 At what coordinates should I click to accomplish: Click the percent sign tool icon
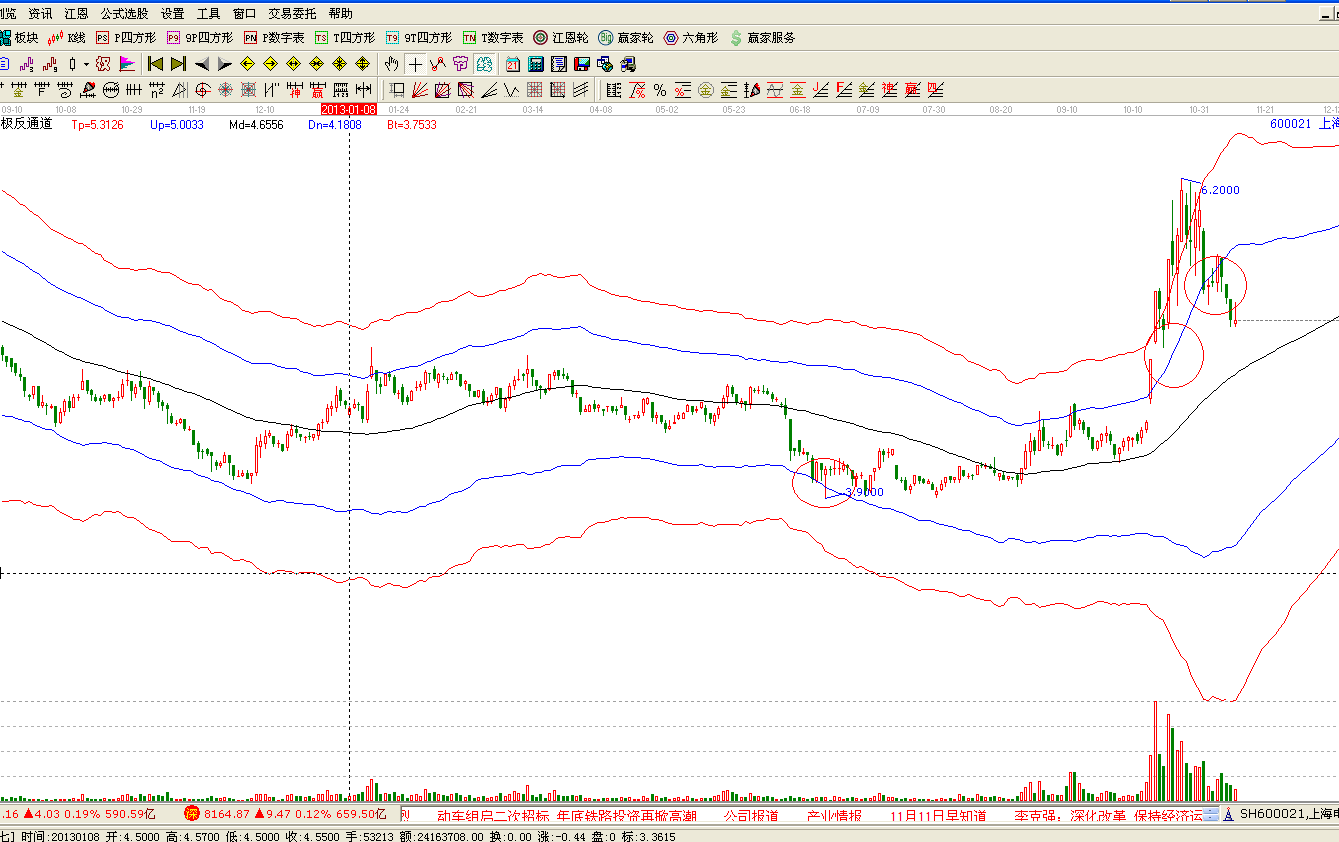click(660, 90)
